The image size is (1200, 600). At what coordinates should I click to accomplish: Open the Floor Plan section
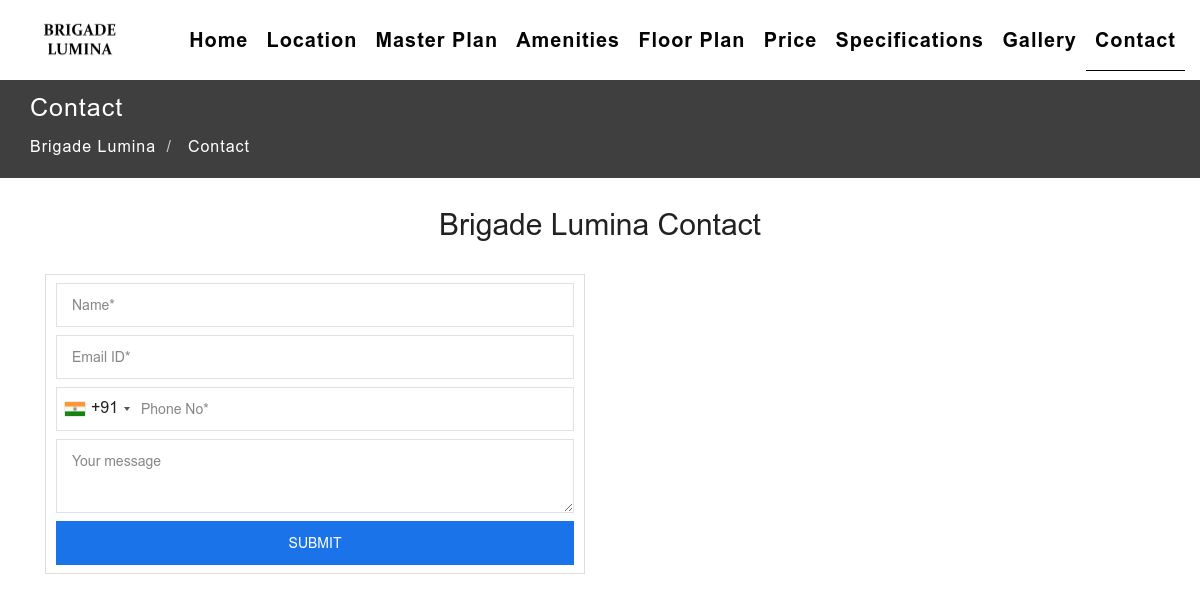tap(691, 40)
